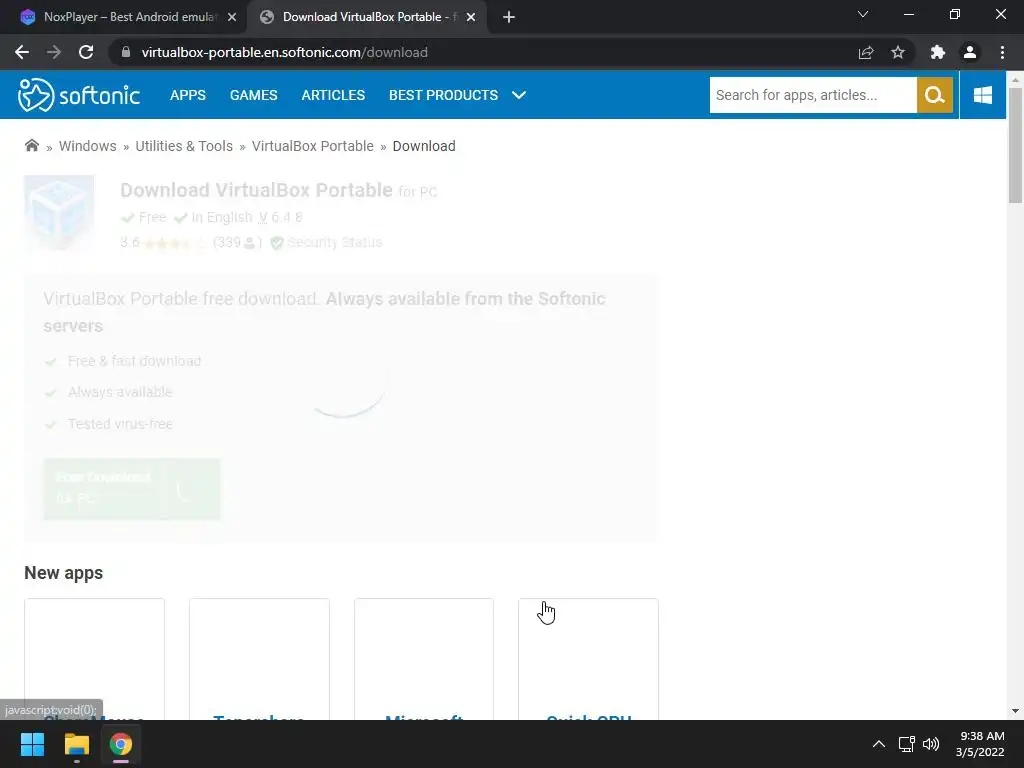The image size is (1024, 768).
Task: Click Chrome icon on taskbar
Action: coord(121,744)
